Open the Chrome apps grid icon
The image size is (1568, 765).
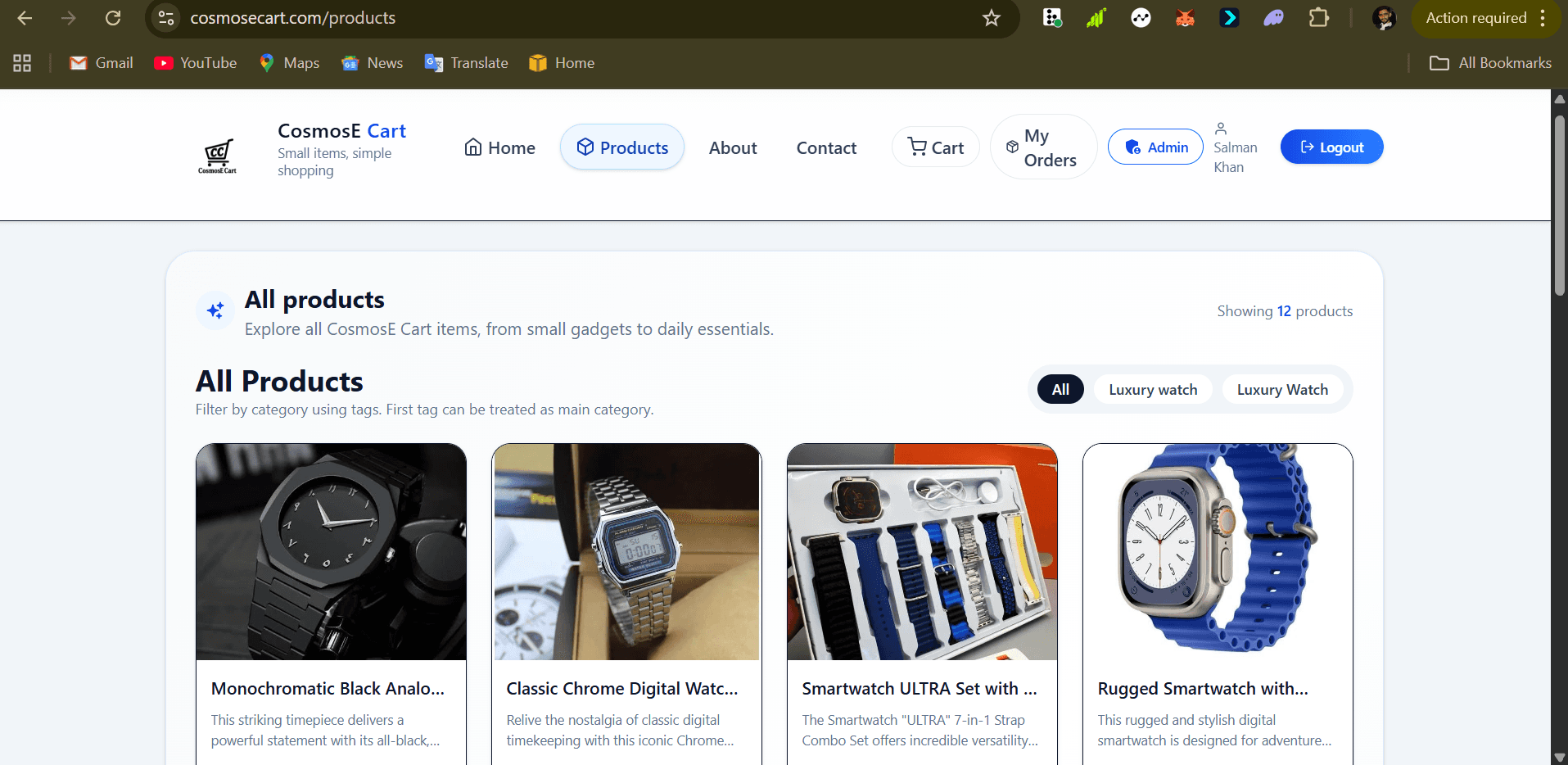(22, 63)
